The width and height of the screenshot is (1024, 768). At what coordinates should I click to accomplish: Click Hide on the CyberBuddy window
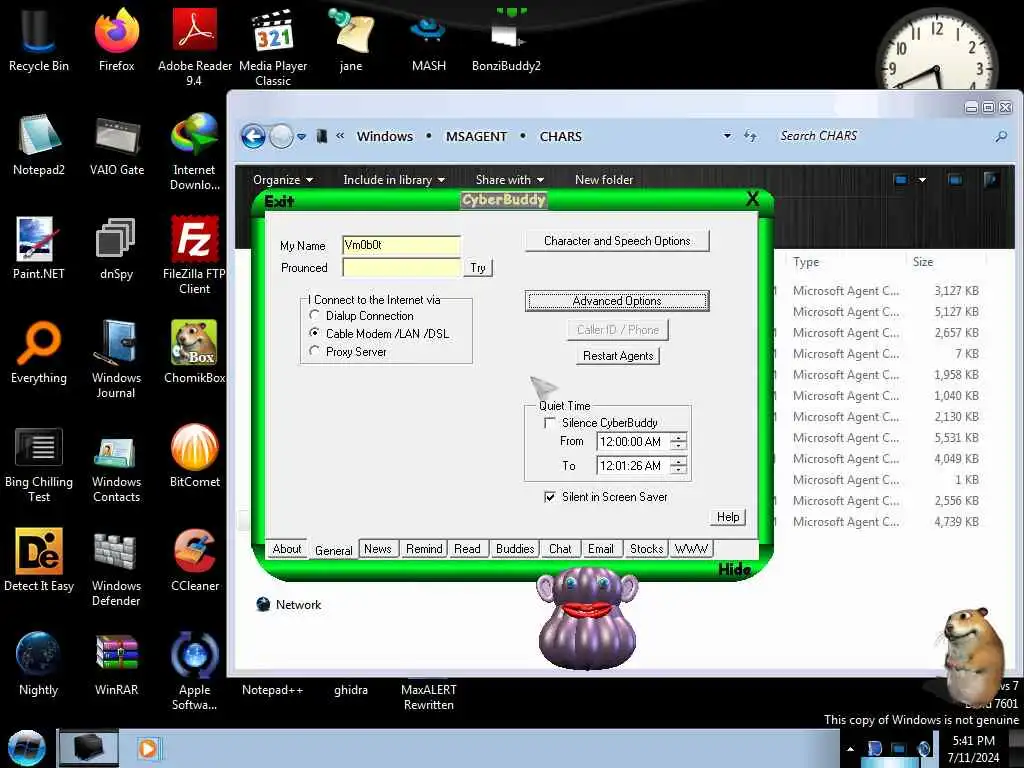point(734,569)
